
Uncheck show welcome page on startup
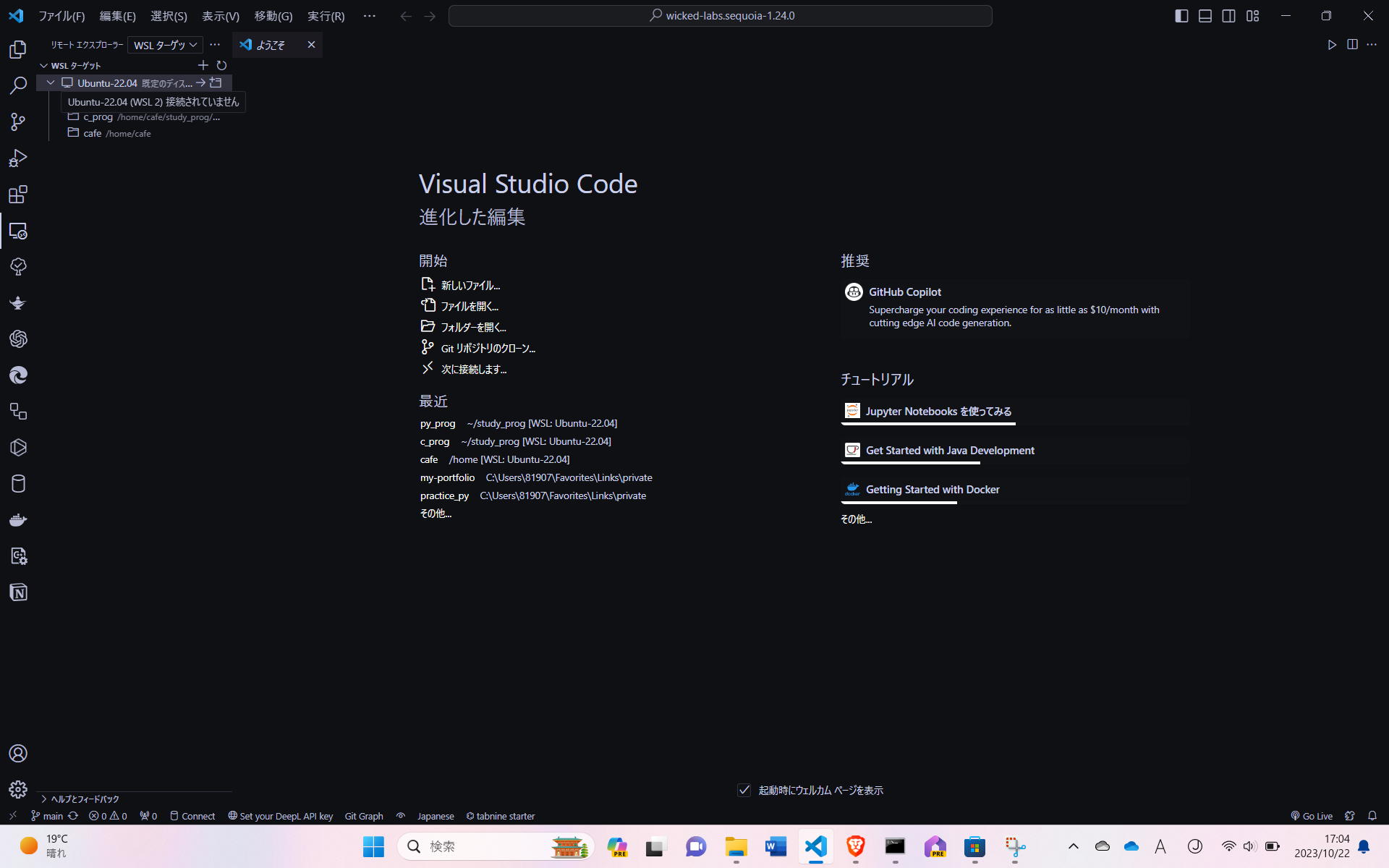click(x=744, y=790)
